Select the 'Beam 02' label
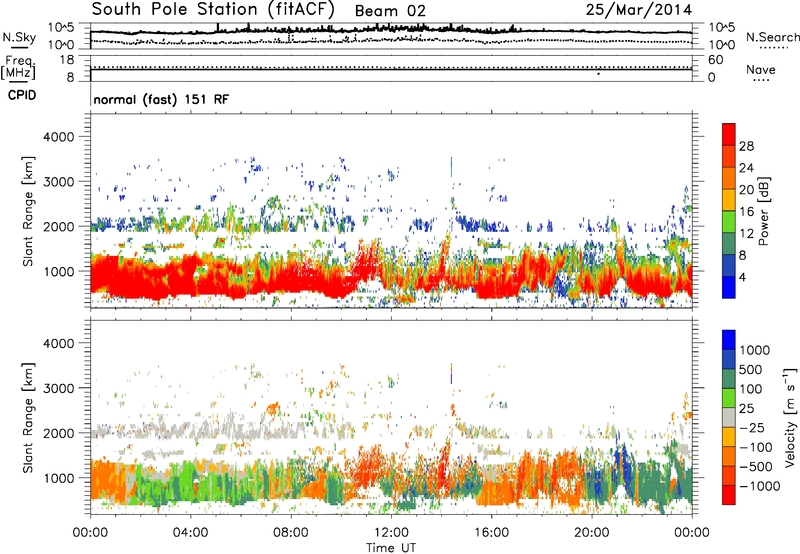This screenshot has height=554, width=800. [390, 11]
